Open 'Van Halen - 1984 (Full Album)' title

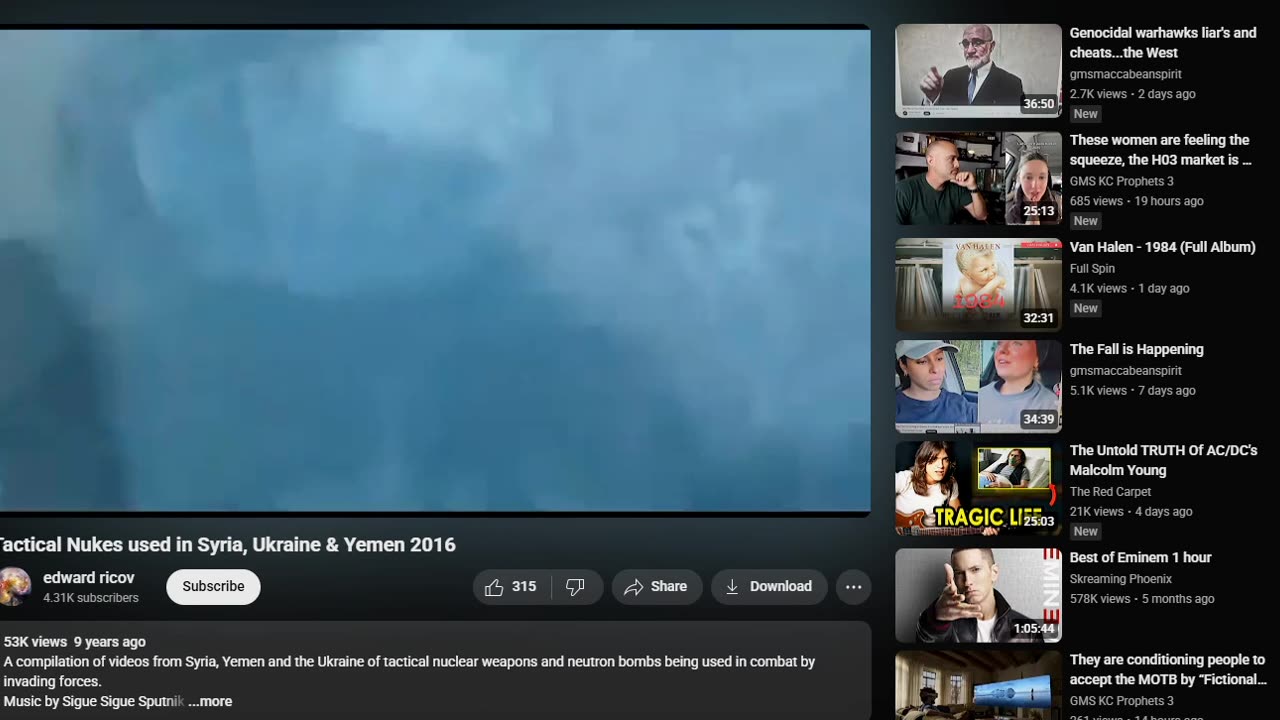click(1162, 247)
